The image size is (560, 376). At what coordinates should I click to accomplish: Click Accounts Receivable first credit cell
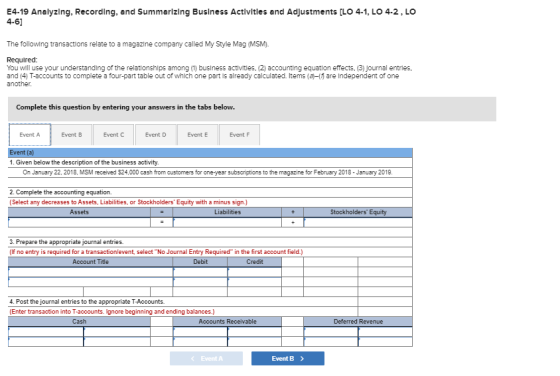254,332
